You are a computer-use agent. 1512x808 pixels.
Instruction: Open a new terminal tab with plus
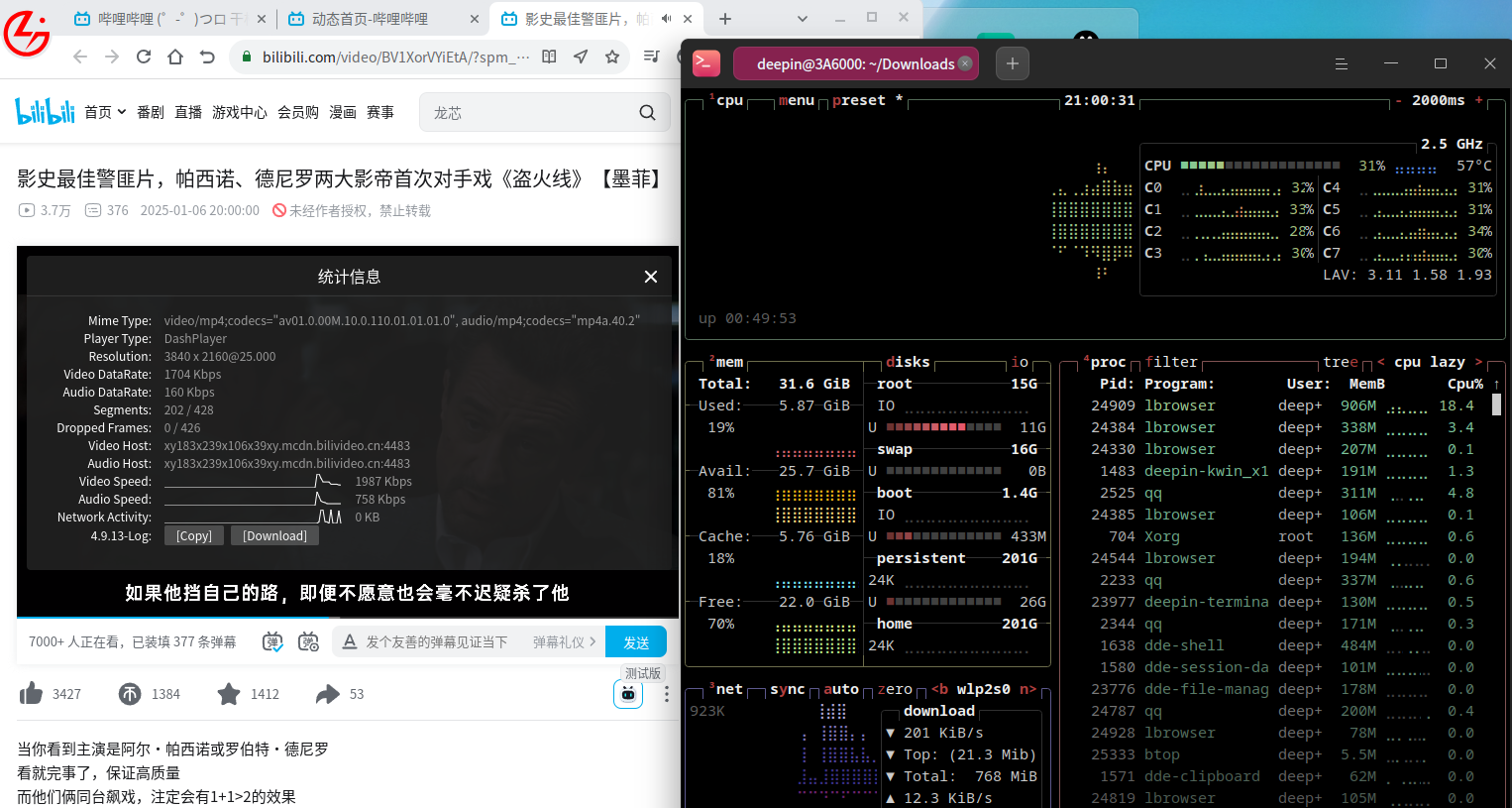pyautogui.click(x=1012, y=63)
